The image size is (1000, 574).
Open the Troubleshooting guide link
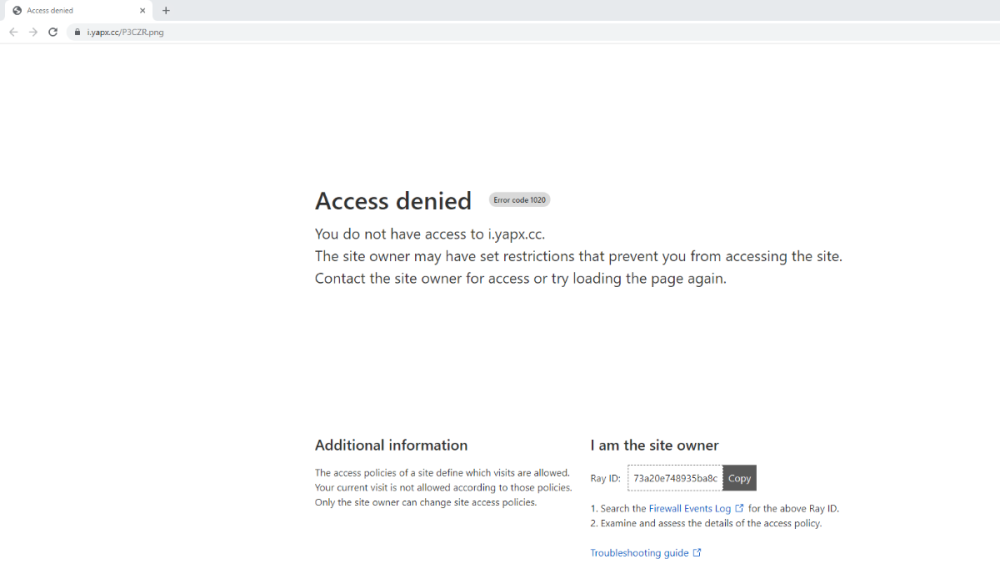pyautogui.click(x=639, y=553)
